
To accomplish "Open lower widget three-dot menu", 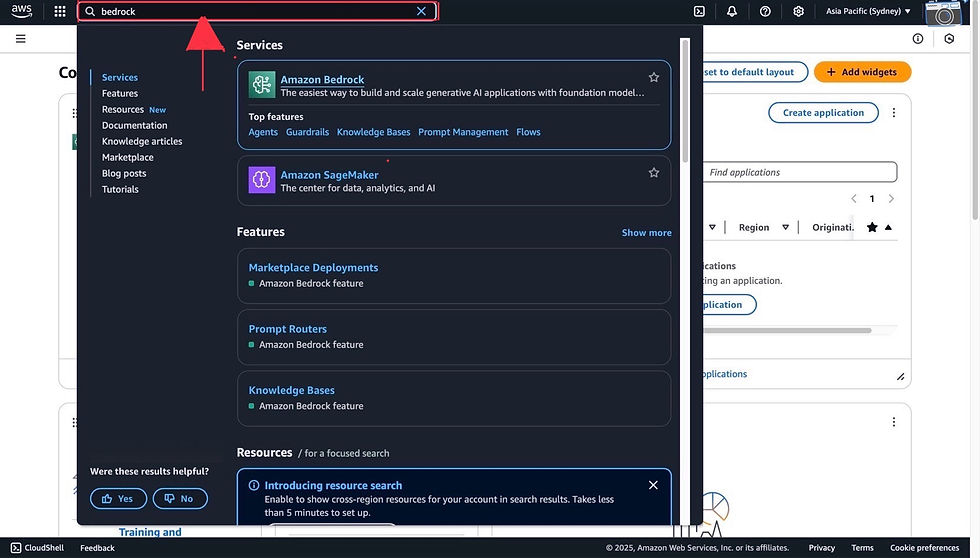I will click(894, 422).
